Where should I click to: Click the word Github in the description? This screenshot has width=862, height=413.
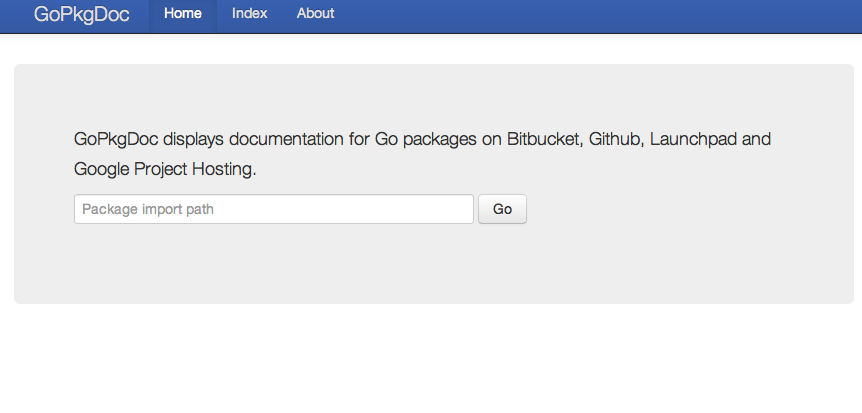(x=614, y=139)
